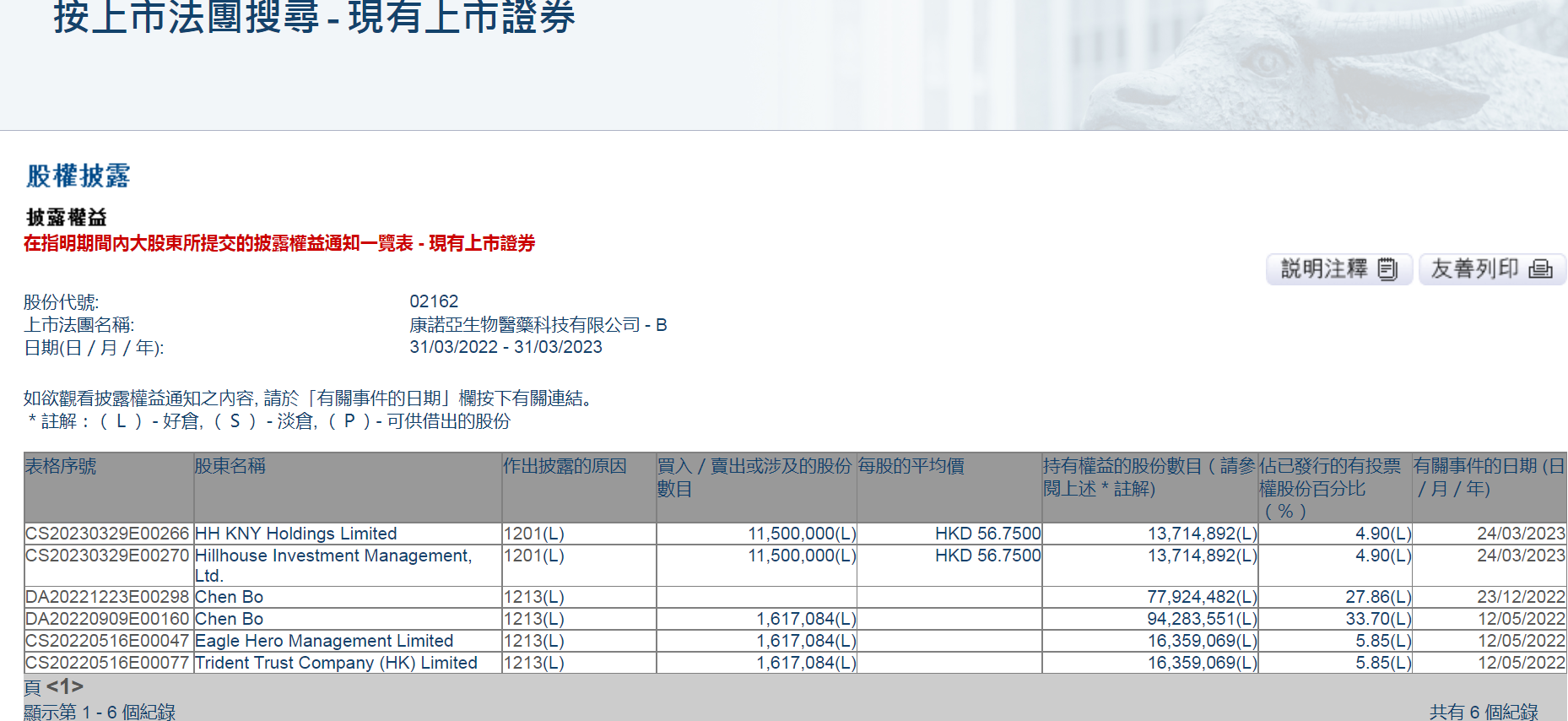Select form serial DA20220909E00160
1568x721 pixels.
pos(107,619)
